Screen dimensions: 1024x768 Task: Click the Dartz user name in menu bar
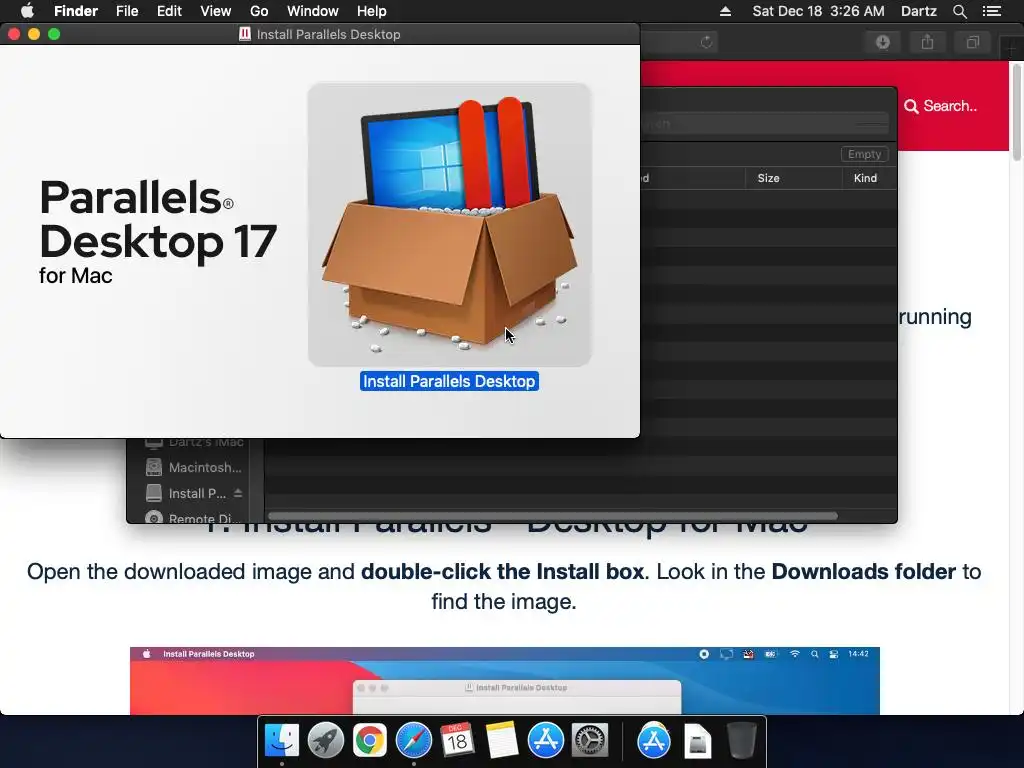[x=918, y=11]
